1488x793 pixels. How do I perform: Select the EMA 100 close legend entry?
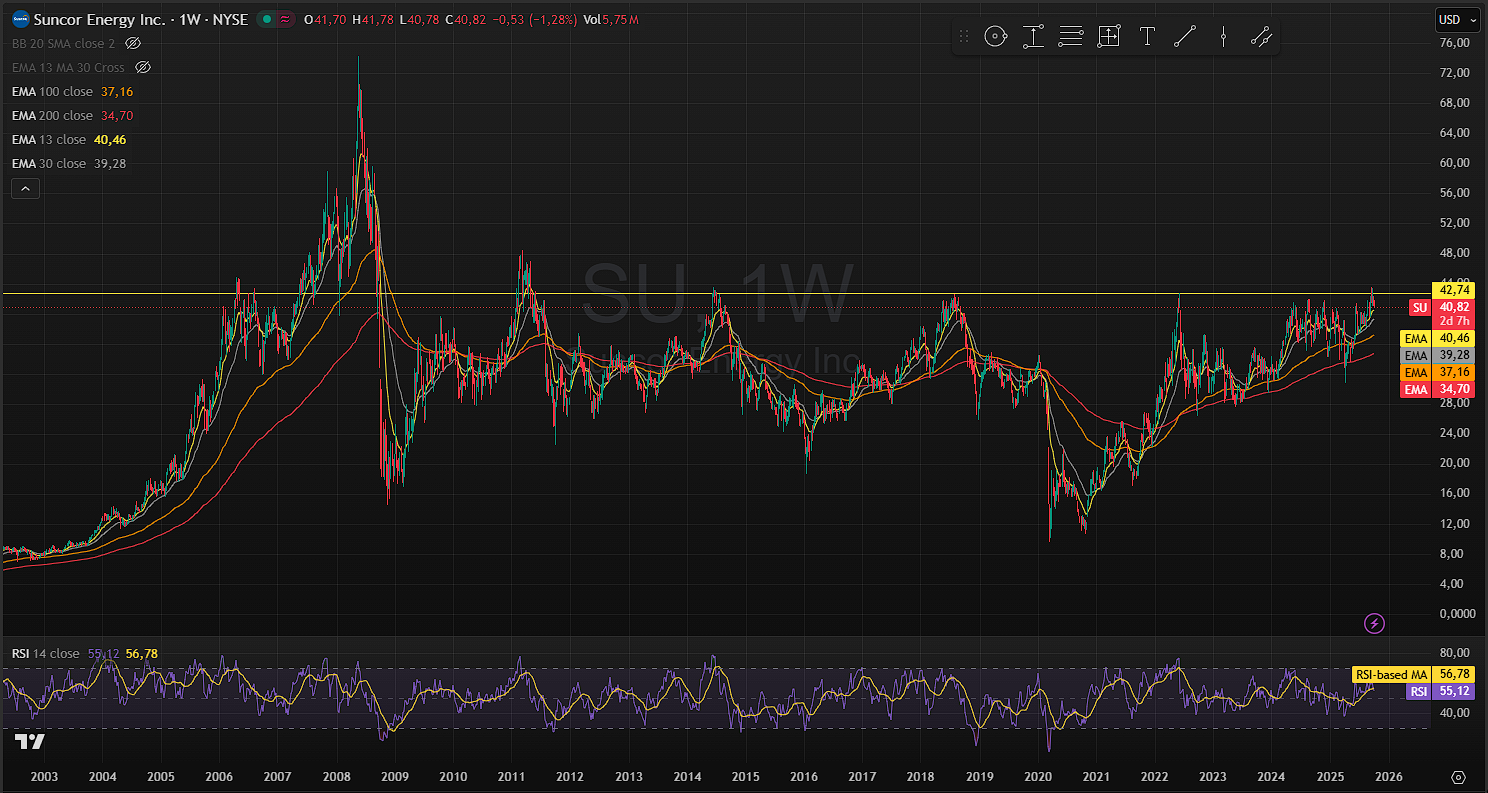[x=72, y=92]
